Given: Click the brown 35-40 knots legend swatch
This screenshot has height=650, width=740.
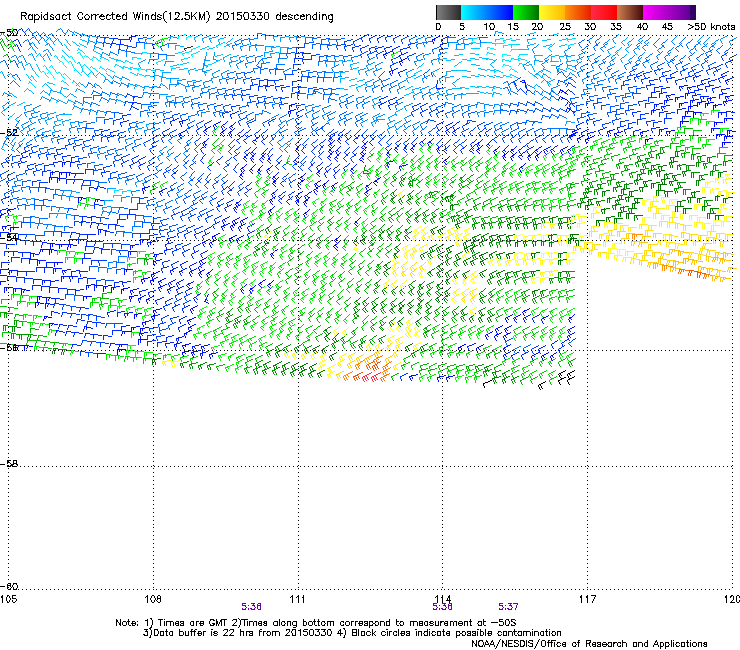Looking at the screenshot, I should pyautogui.click(x=630, y=12).
